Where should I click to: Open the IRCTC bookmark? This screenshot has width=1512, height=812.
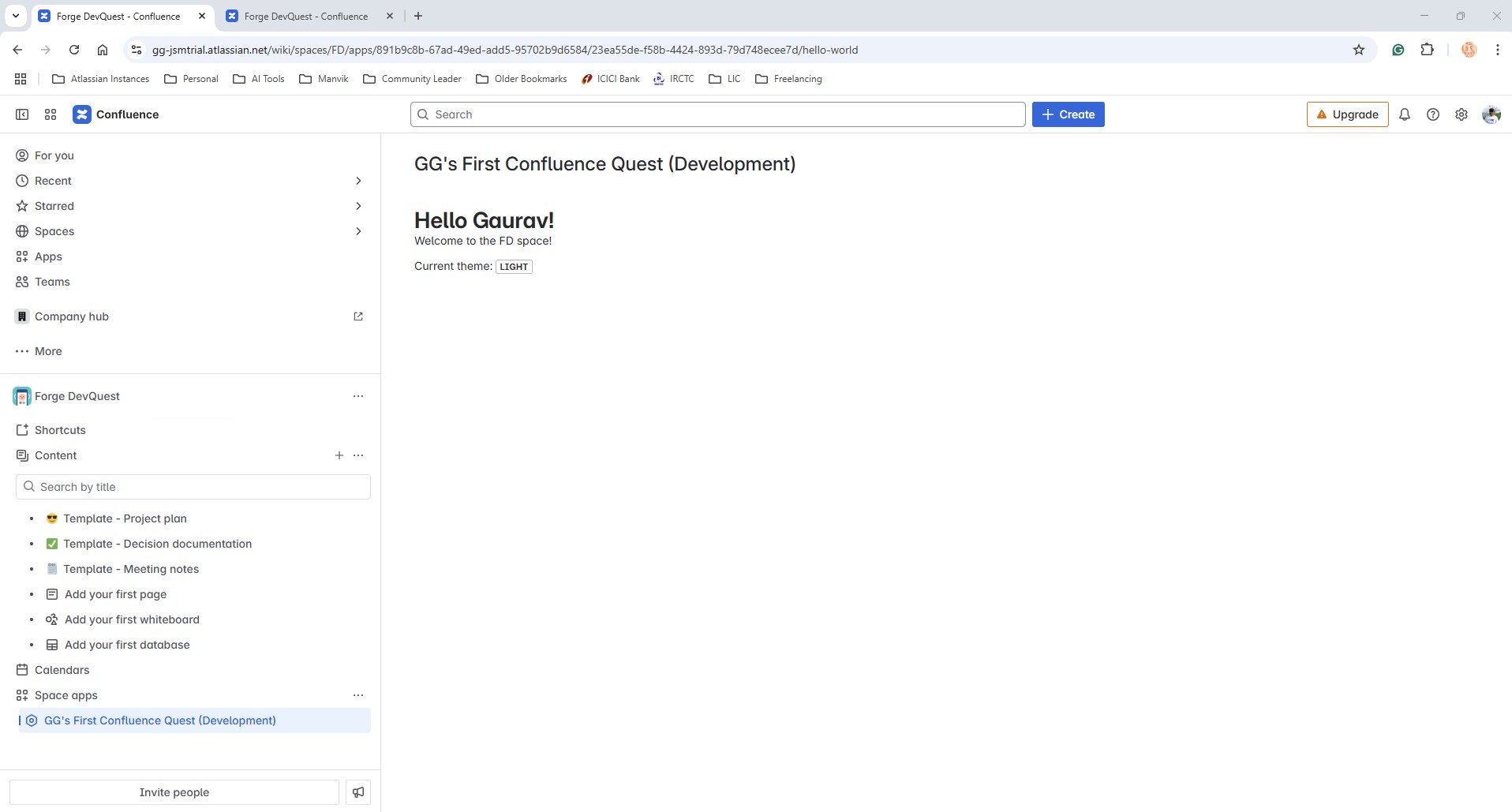673,79
